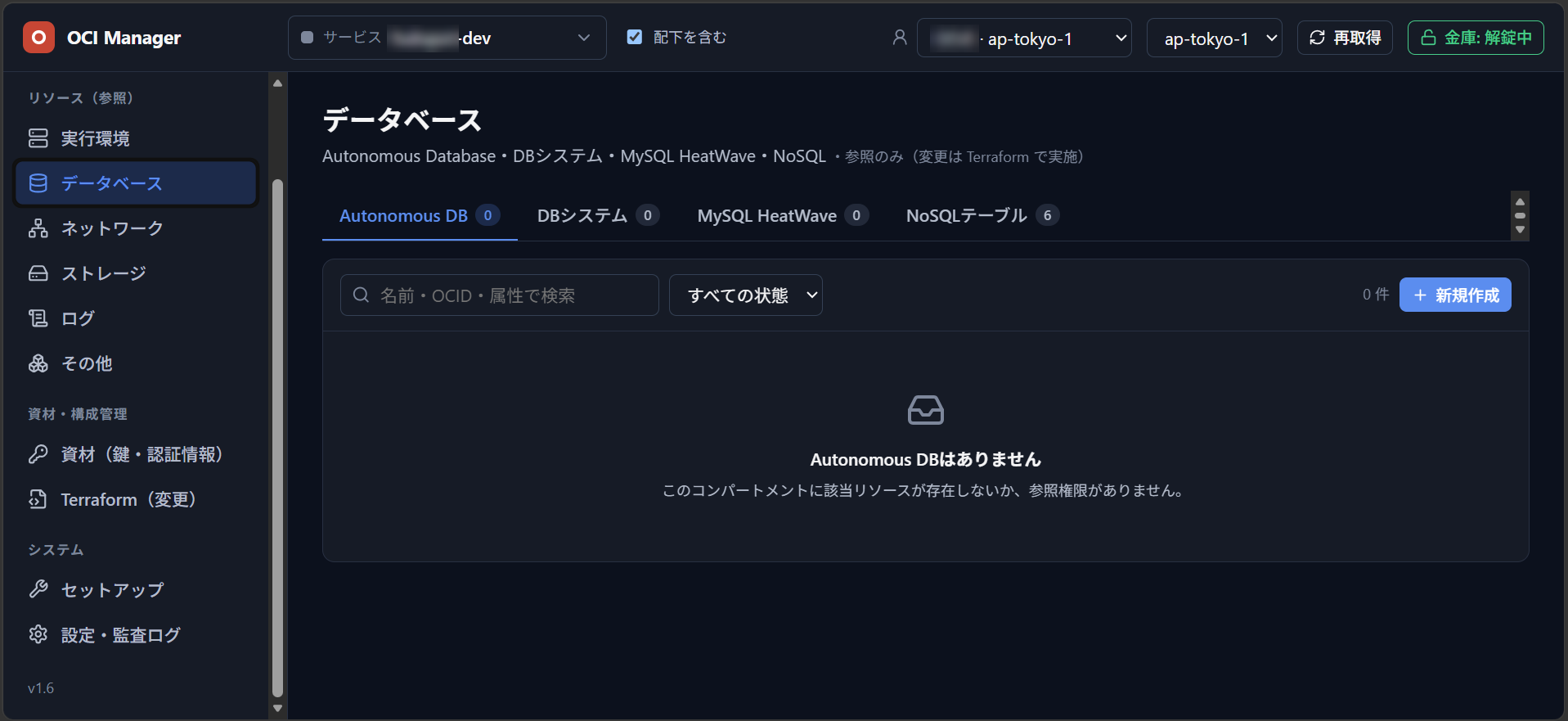Click the v1.6 version text
The width and height of the screenshot is (1568, 721).
click(x=41, y=688)
